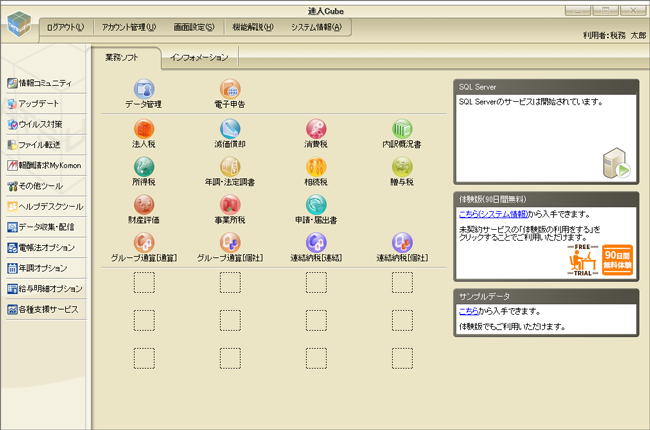Launch 内訳概況書 icon

coord(402,130)
